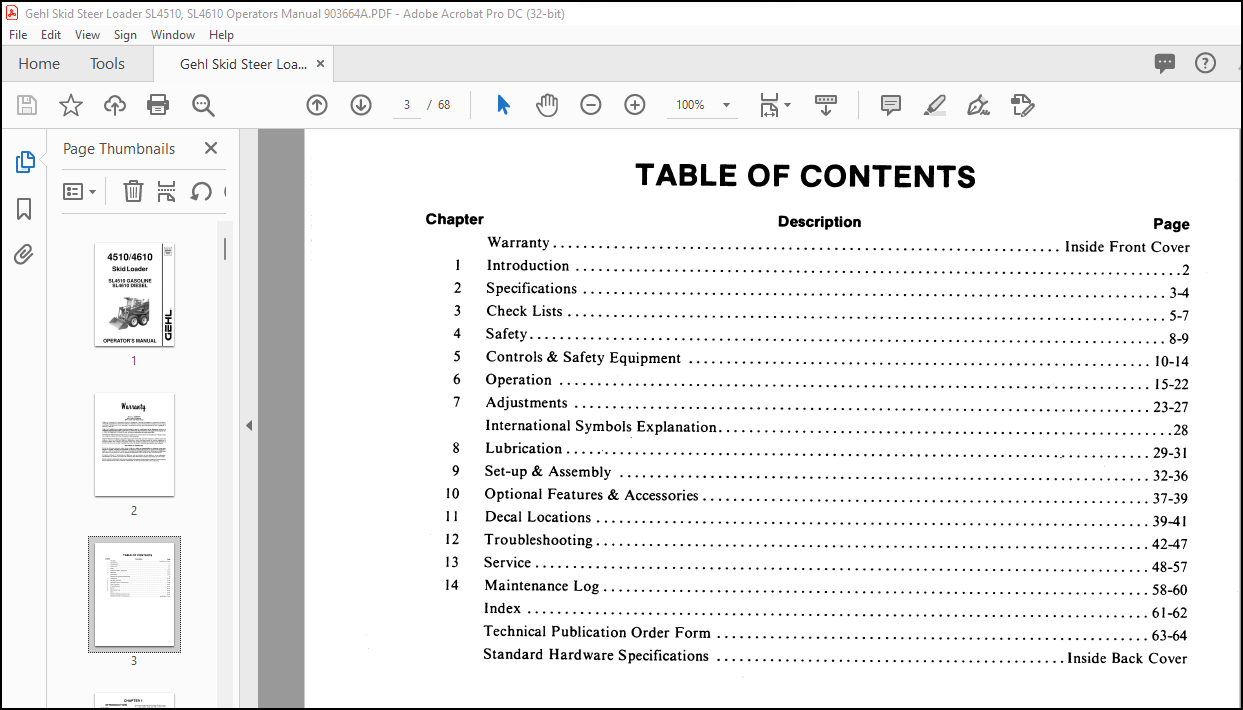The width and height of the screenshot is (1243, 710).
Task: Open the File menu
Action: [x=18, y=34]
